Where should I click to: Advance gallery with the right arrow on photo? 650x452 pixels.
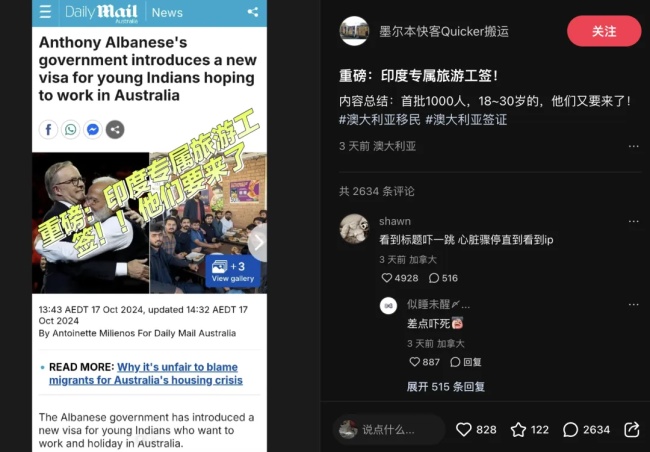pos(258,243)
